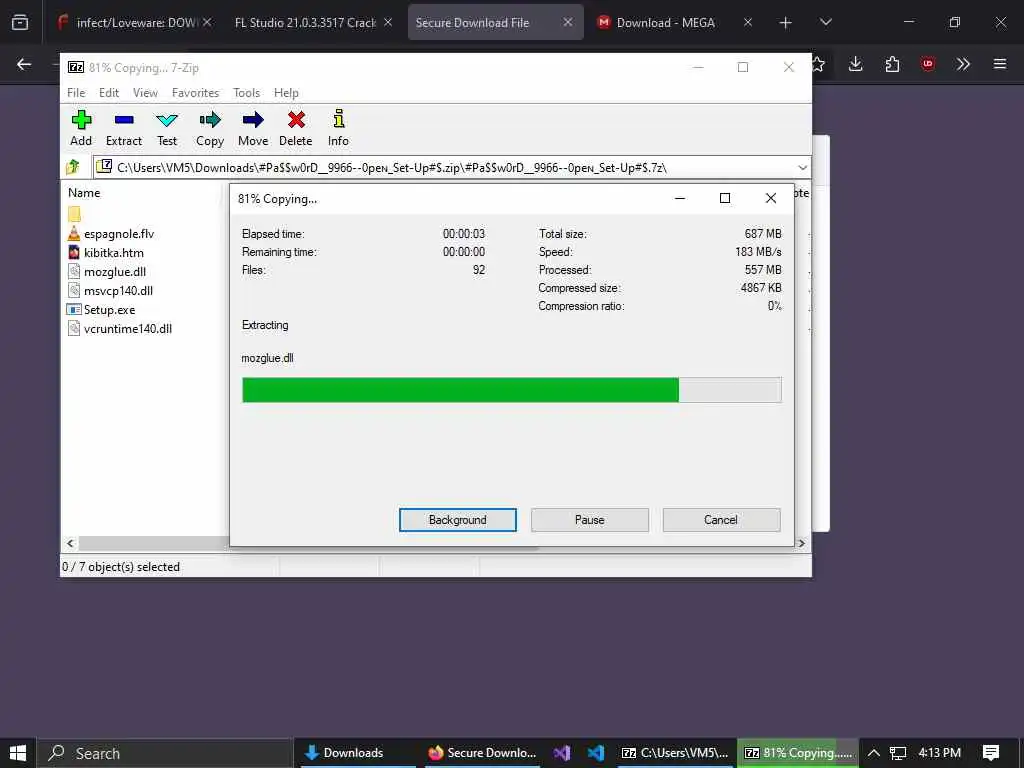Image resolution: width=1024 pixels, height=768 pixels.
Task: Go up one folder level in 7-Zip
Action: (x=73, y=167)
